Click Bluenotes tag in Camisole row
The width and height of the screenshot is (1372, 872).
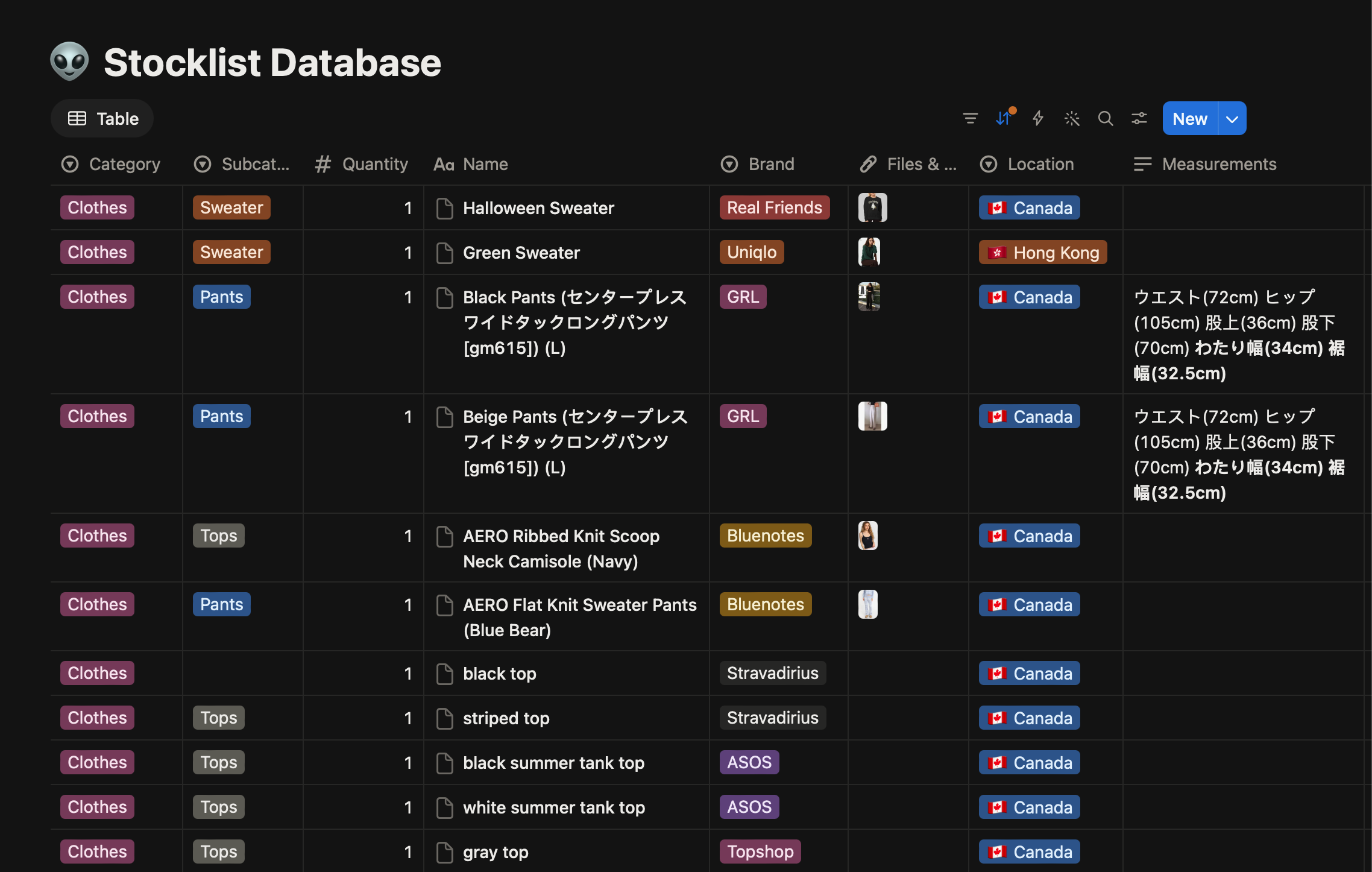coord(766,536)
